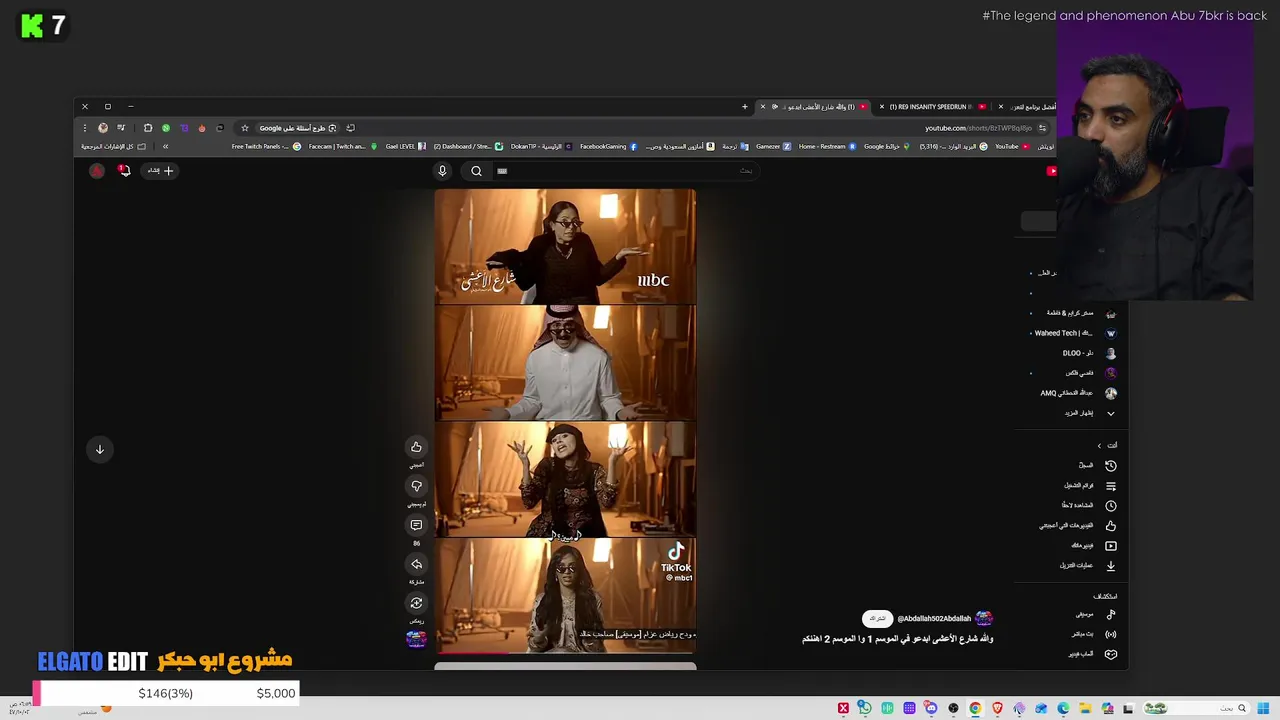Open Gaming under explore in sidebar
Viewport: 1280px width, 720px height.
pyautogui.click(x=1092, y=654)
